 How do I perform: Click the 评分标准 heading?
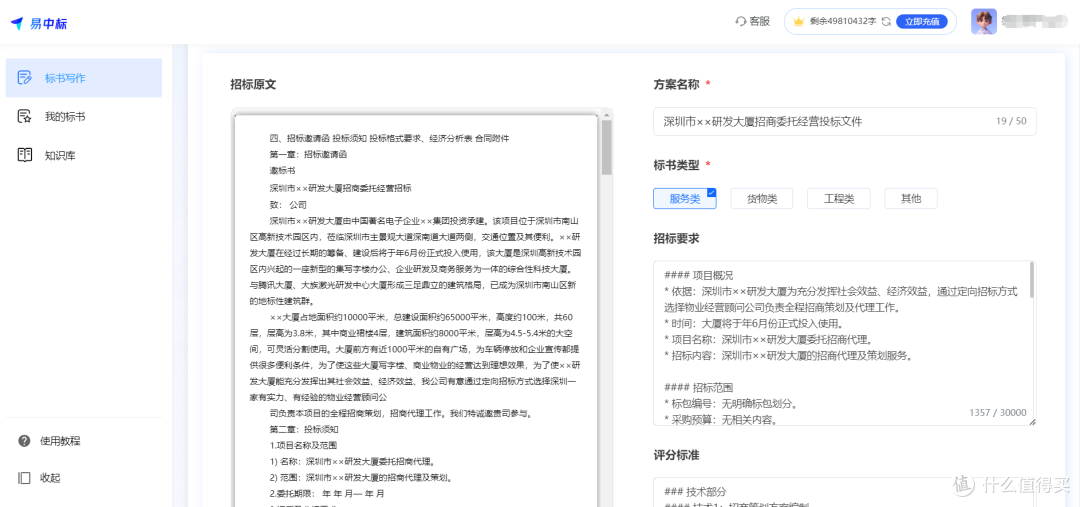pyautogui.click(x=676, y=455)
